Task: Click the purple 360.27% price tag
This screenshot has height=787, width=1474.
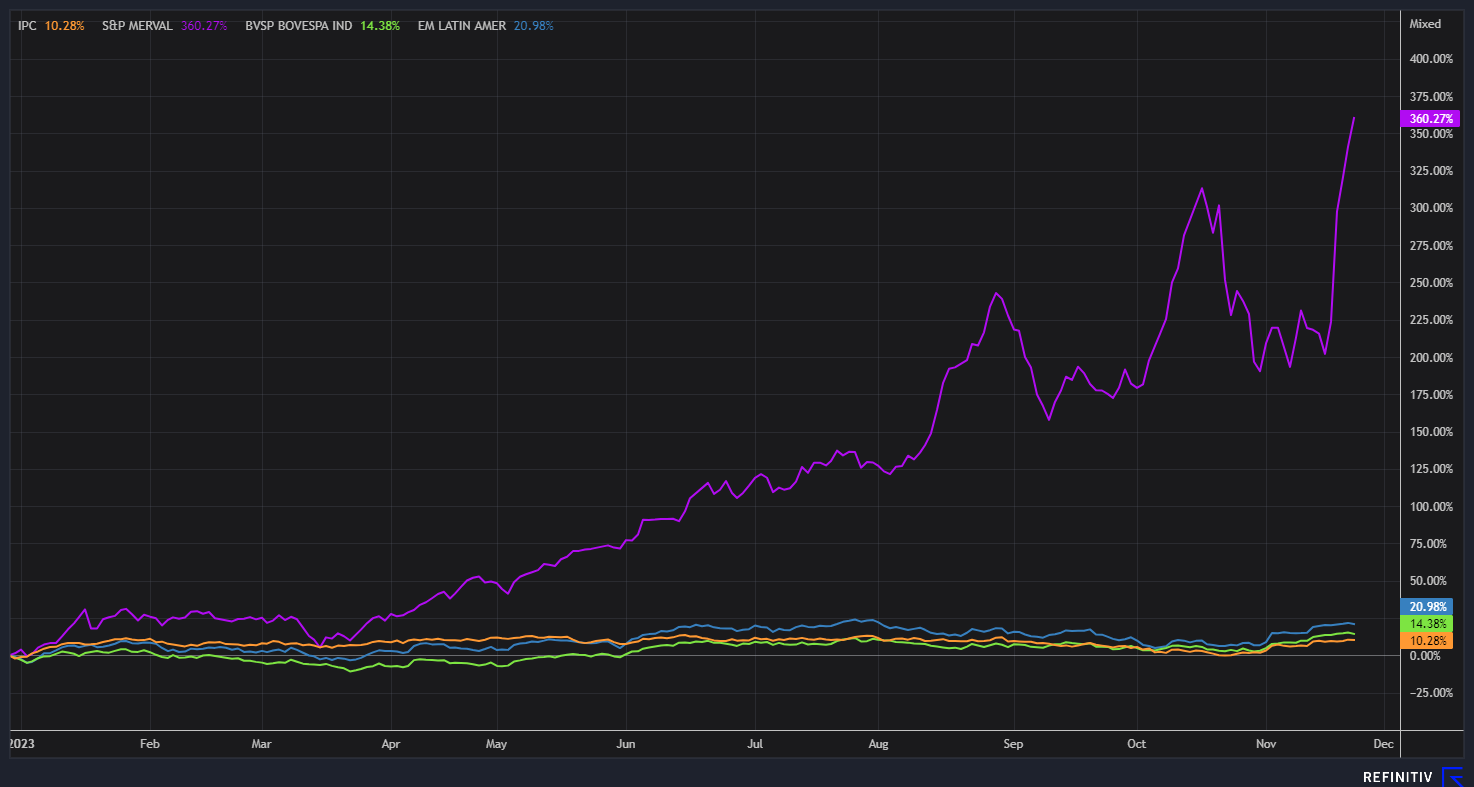Action: click(1431, 118)
